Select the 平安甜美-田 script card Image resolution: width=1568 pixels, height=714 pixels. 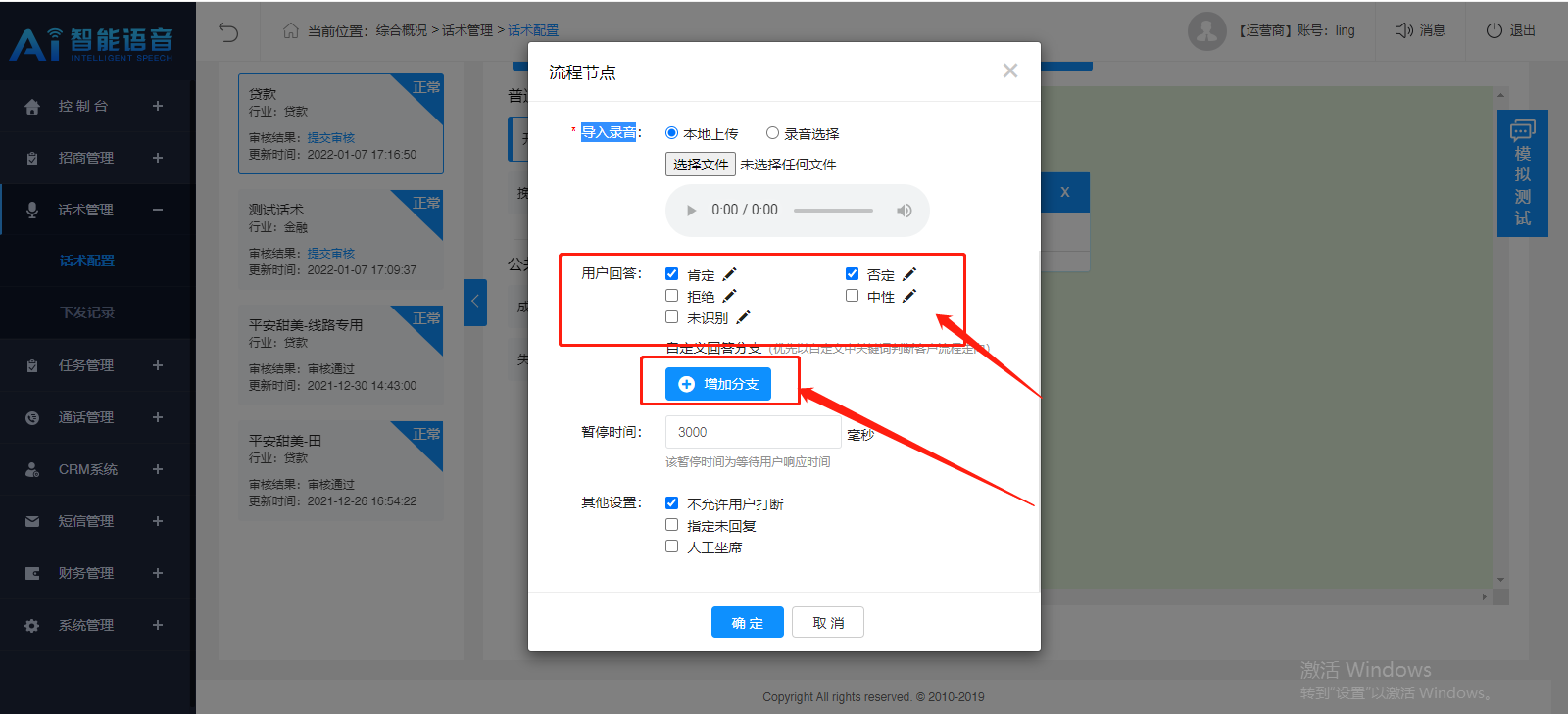(x=341, y=470)
